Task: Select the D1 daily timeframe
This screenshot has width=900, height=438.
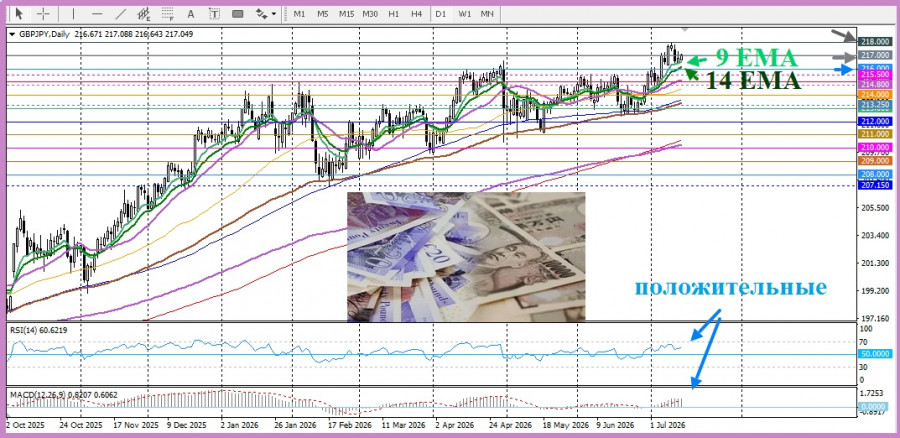Action: [440, 13]
